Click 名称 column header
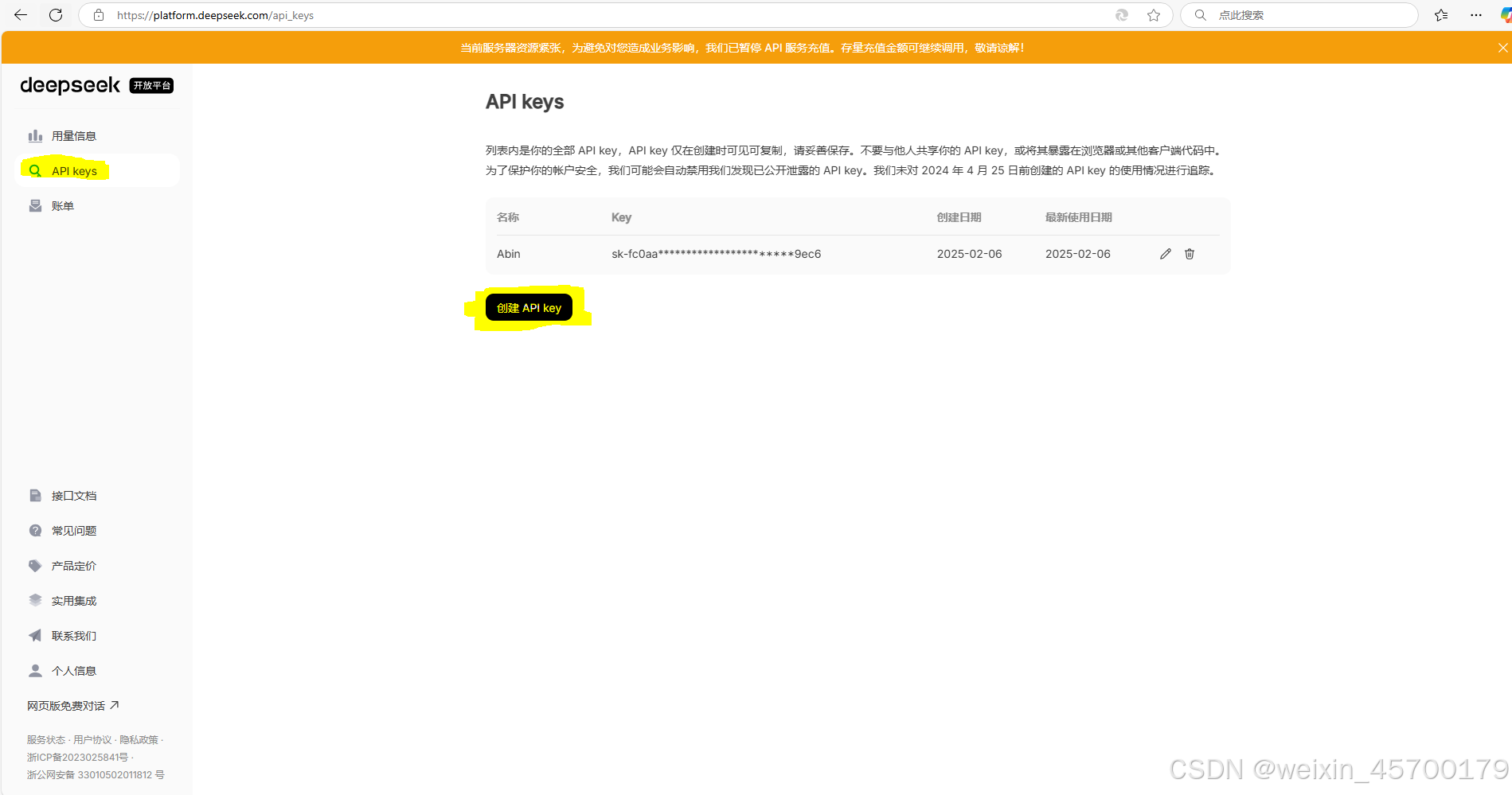 508,217
